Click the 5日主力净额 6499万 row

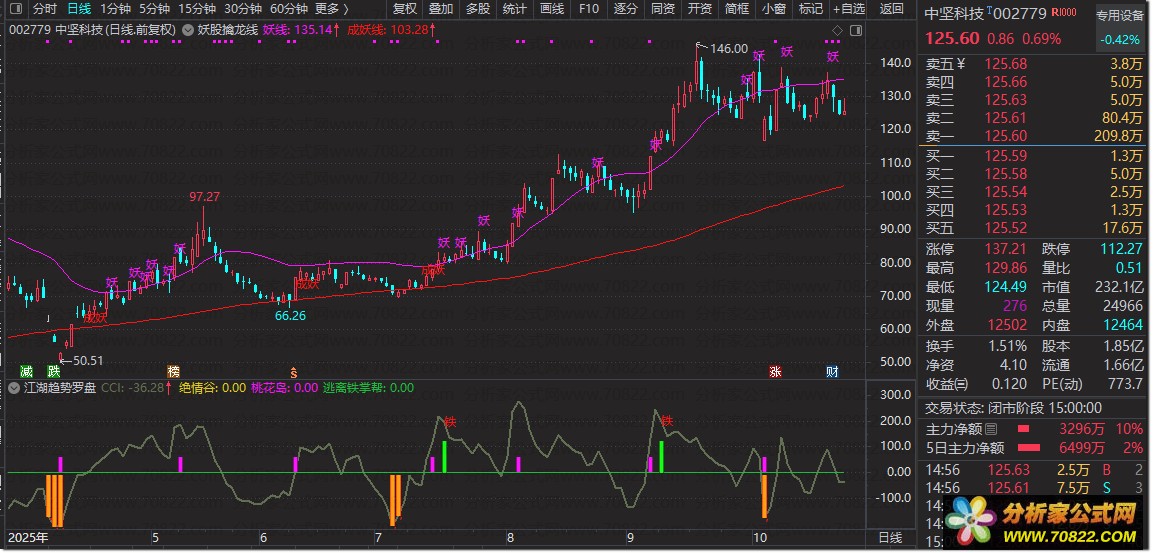[x=1034, y=448]
